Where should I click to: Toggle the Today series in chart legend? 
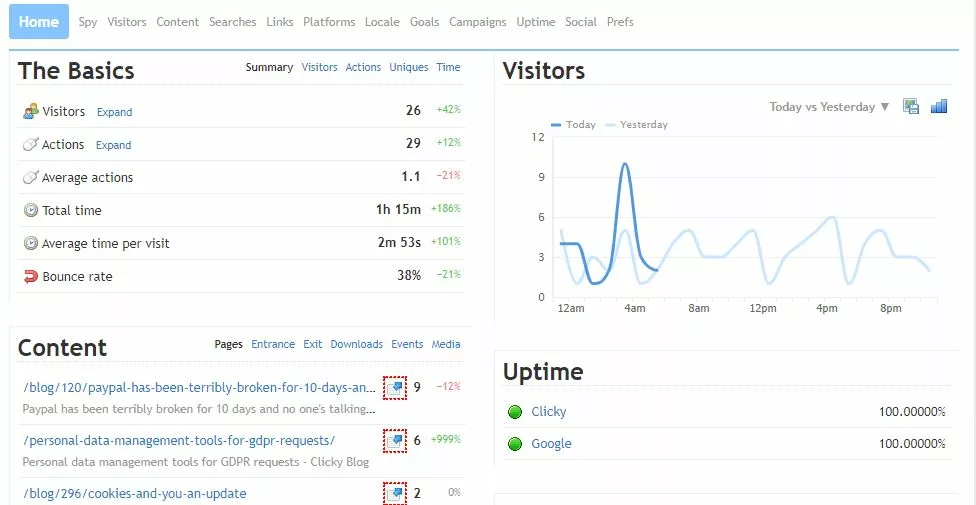[x=573, y=125]
